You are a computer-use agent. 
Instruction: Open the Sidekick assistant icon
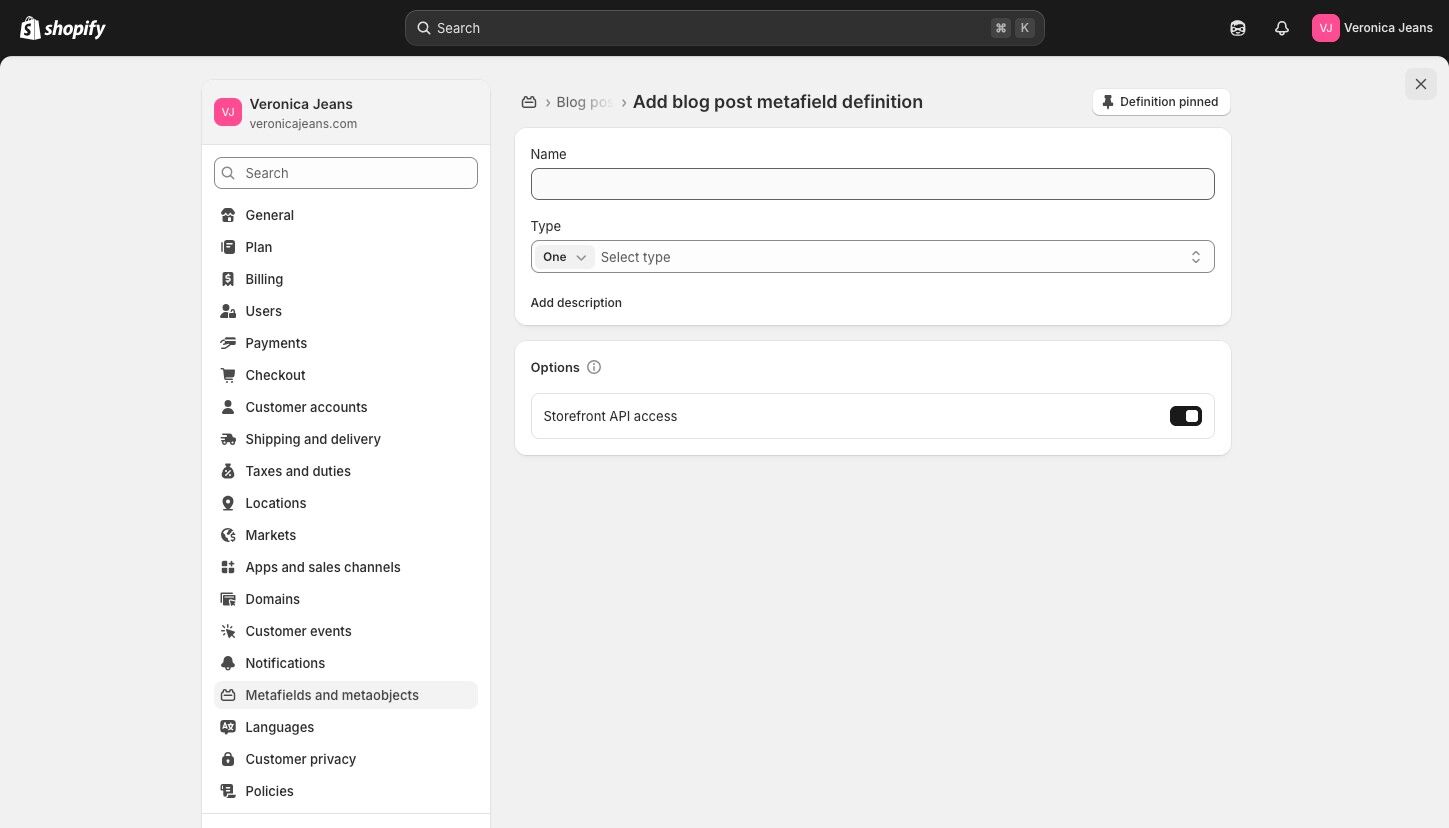1238,28
